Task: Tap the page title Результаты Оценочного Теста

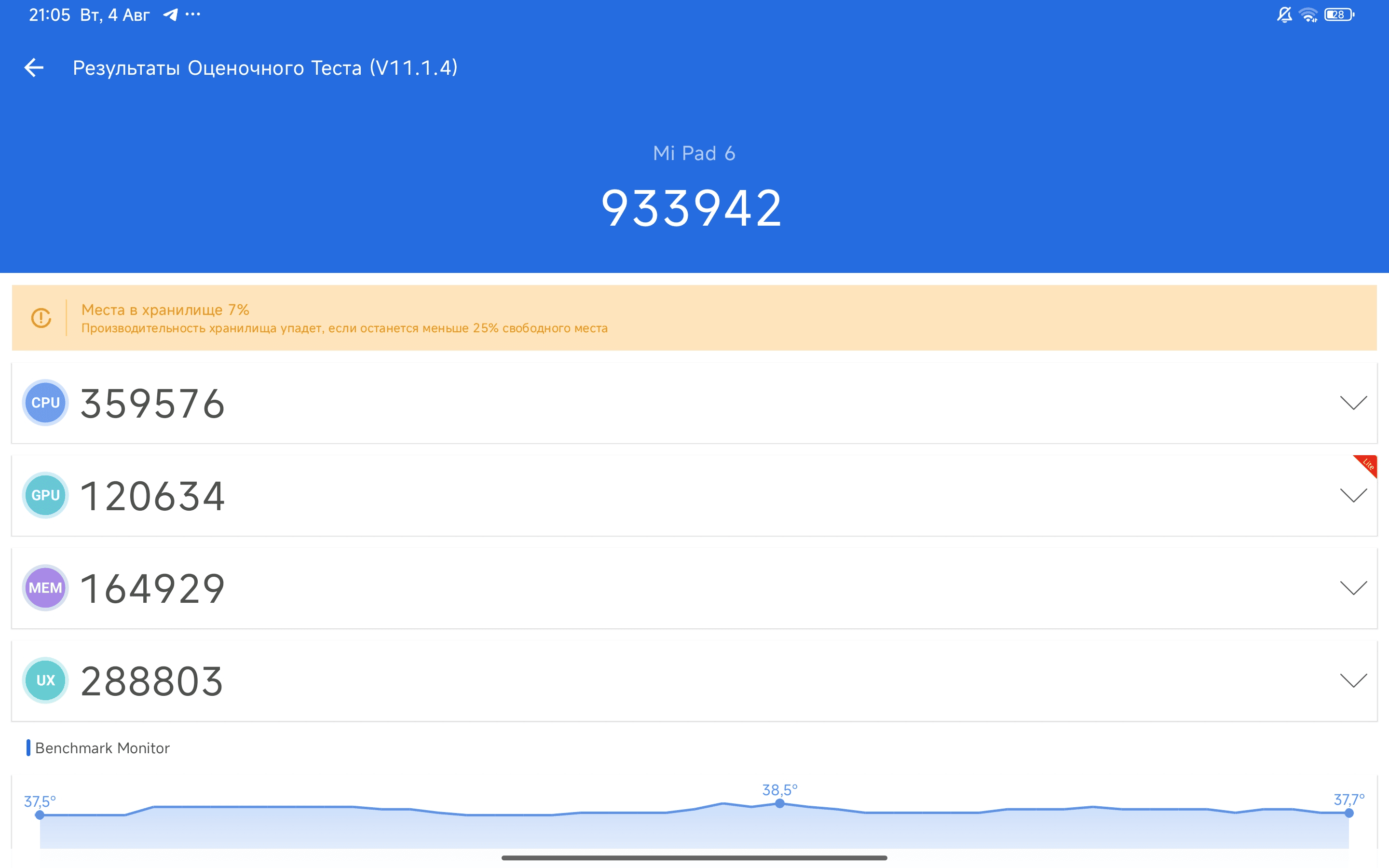Action: (x=265, y=68)
